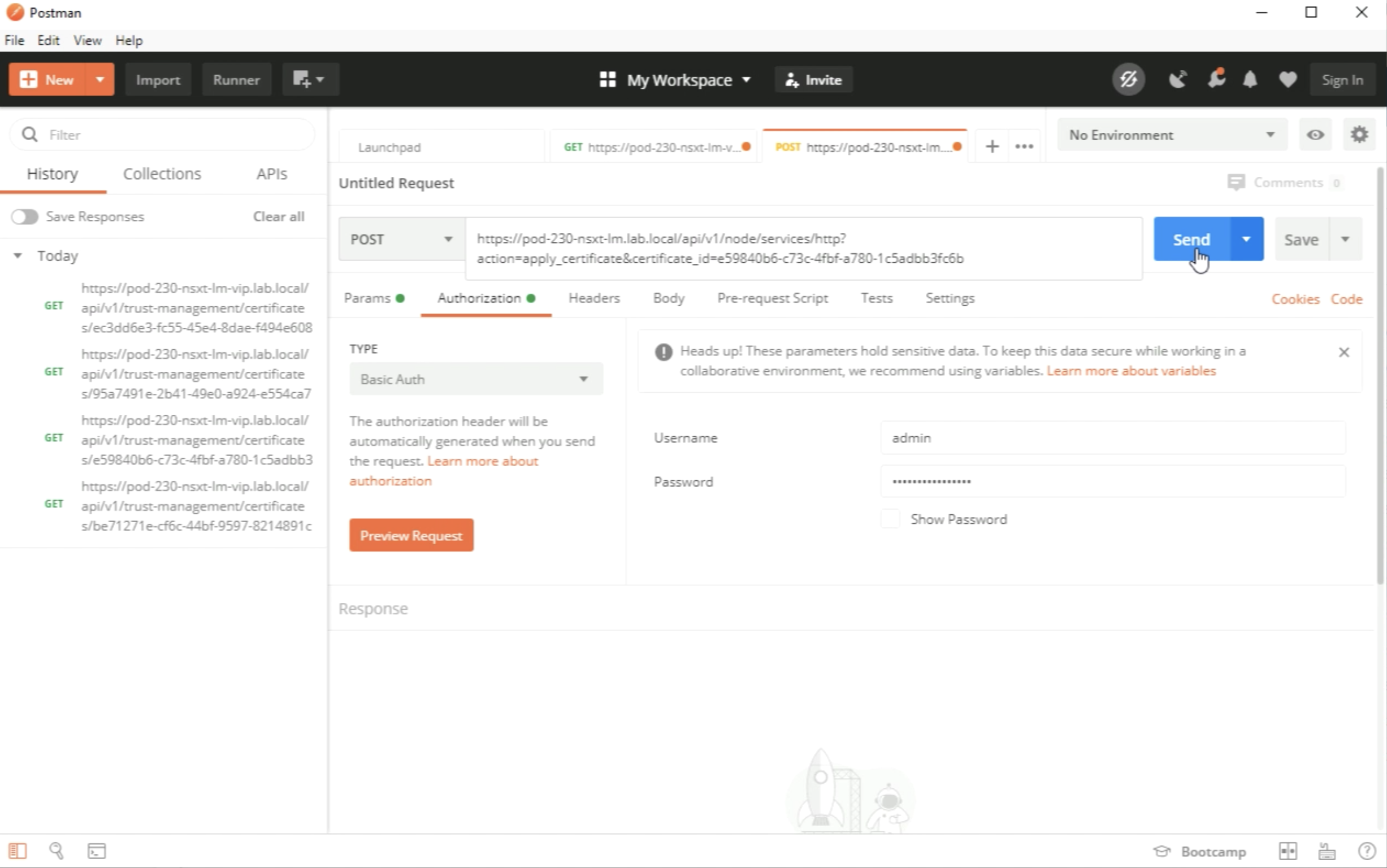Open the wrench settings icon in header
Screen dimensions: 1387x868
pos(1215,79)
